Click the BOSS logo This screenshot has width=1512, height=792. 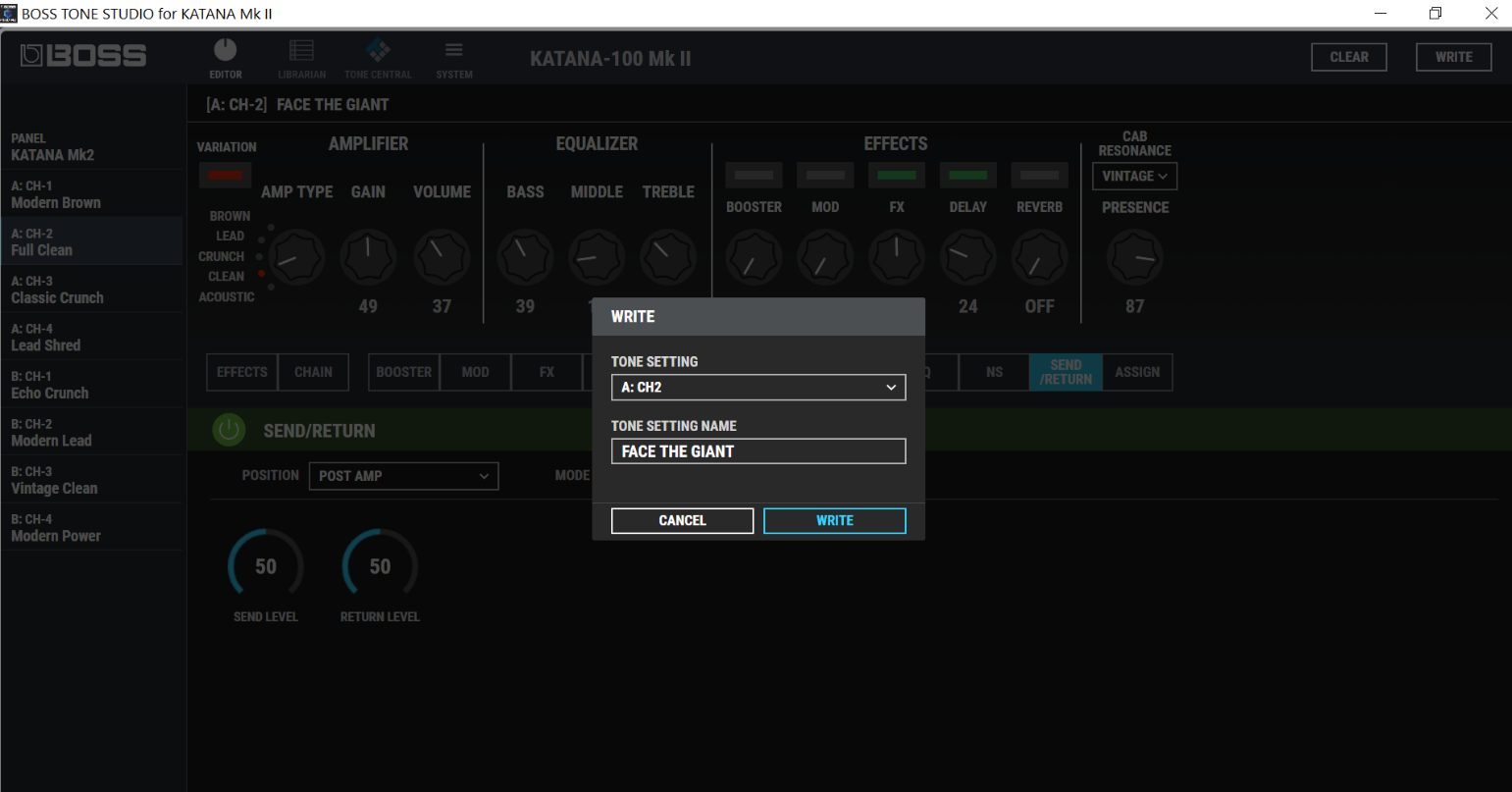click(83, 56)
